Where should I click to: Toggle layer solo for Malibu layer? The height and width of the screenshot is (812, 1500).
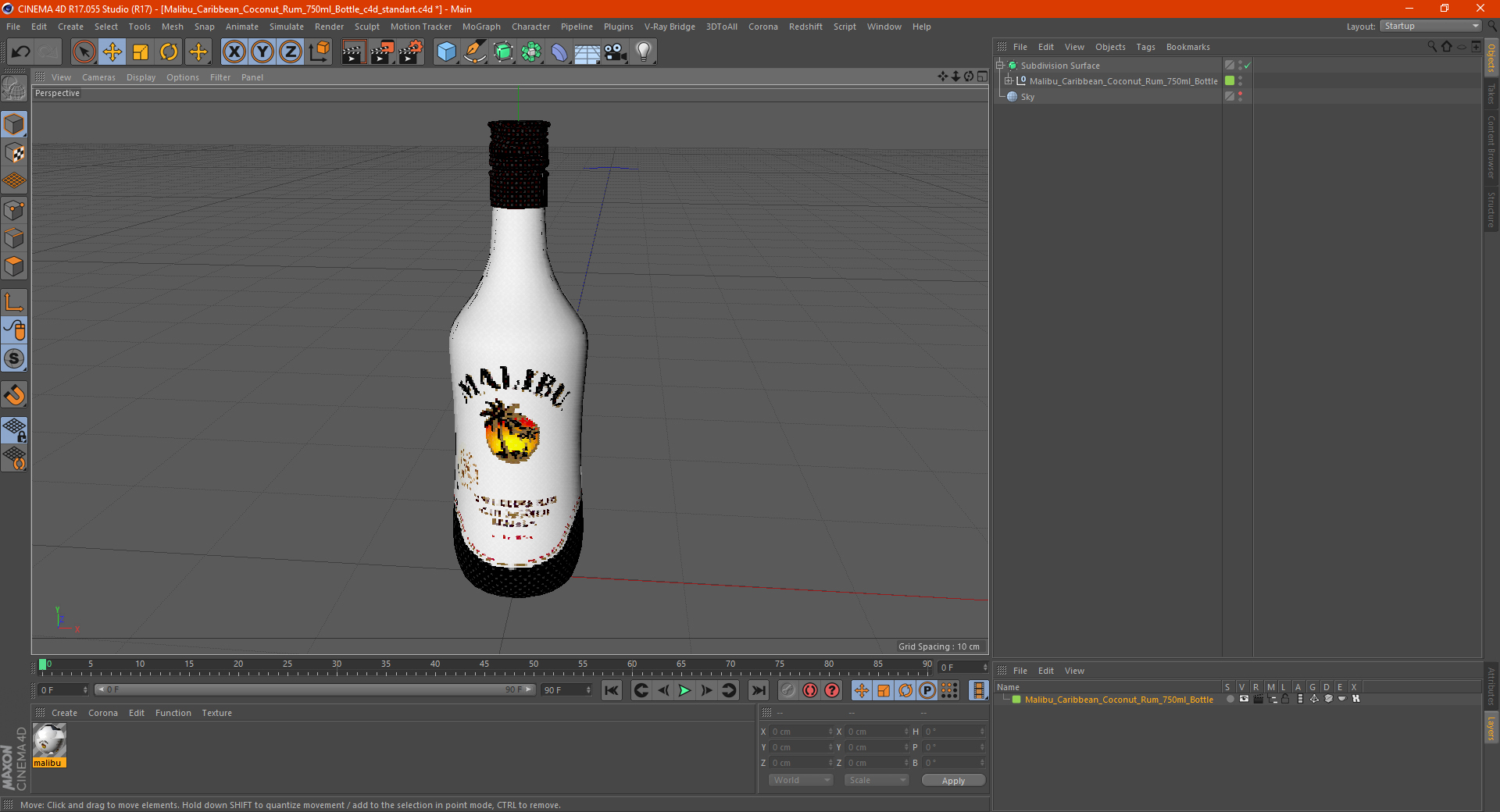(x=1230, y=699)
